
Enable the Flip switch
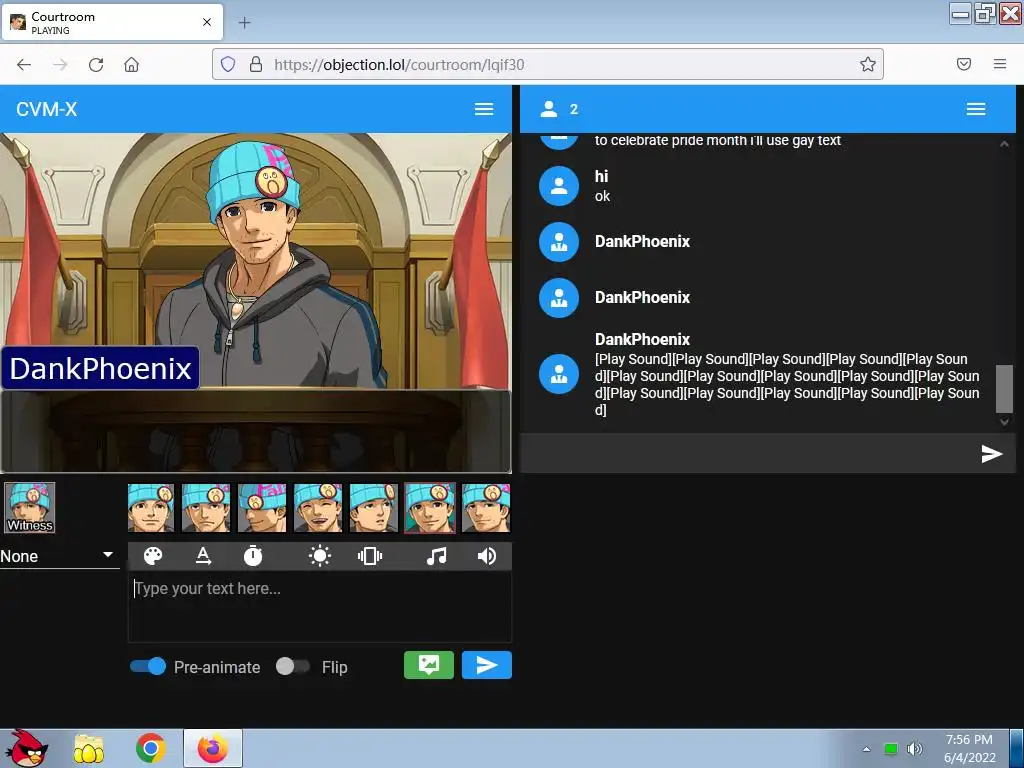292,666
